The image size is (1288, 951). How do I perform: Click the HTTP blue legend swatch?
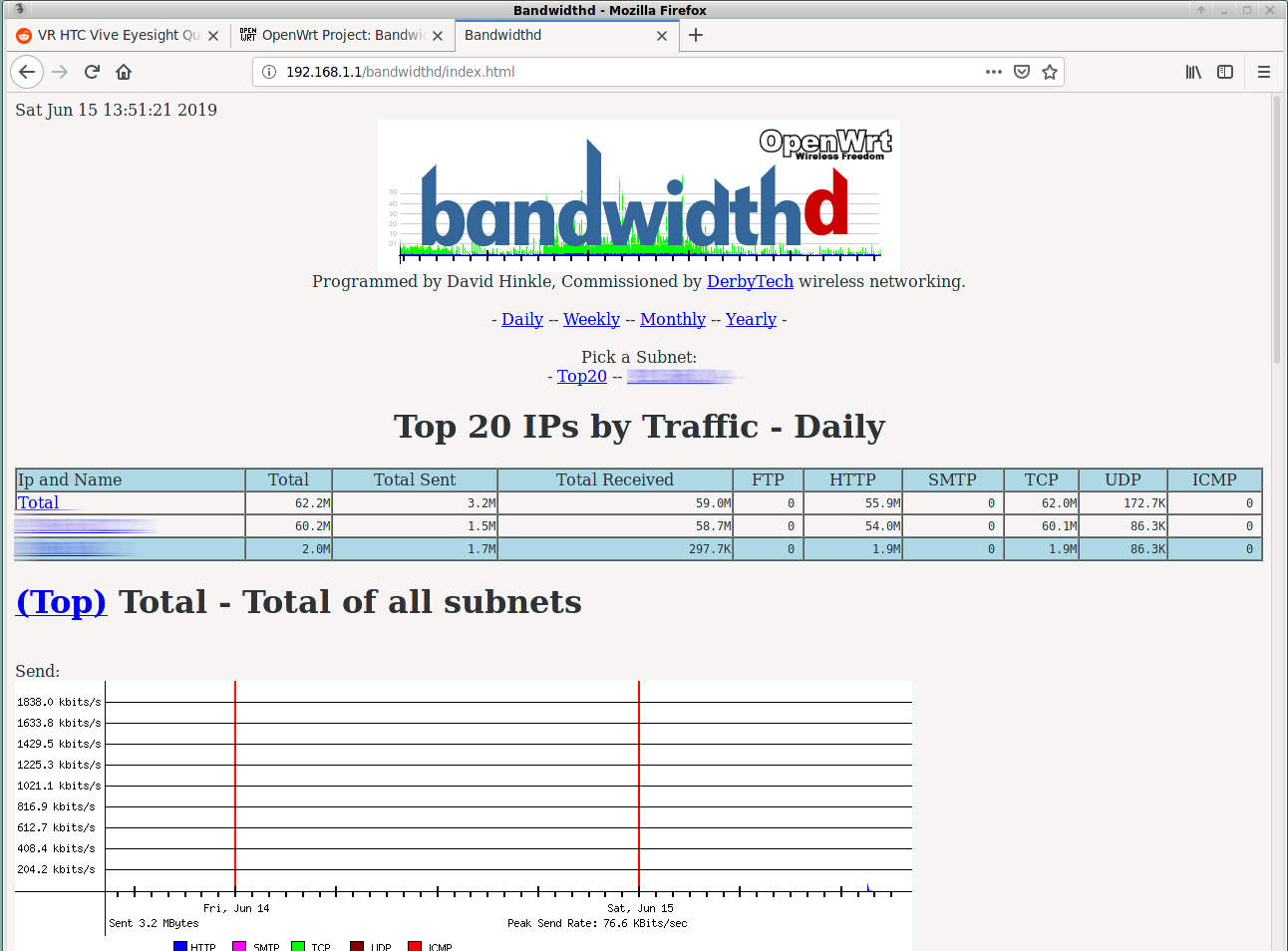180,946
